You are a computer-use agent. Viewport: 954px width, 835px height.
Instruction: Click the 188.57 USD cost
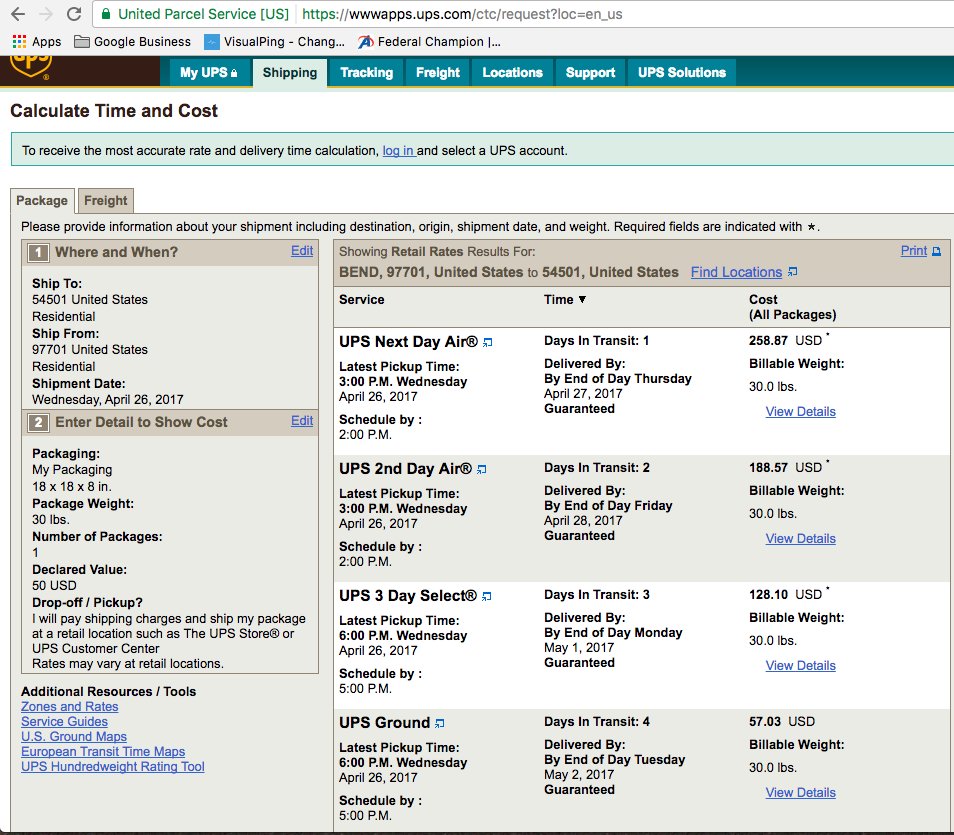(785, 467)
